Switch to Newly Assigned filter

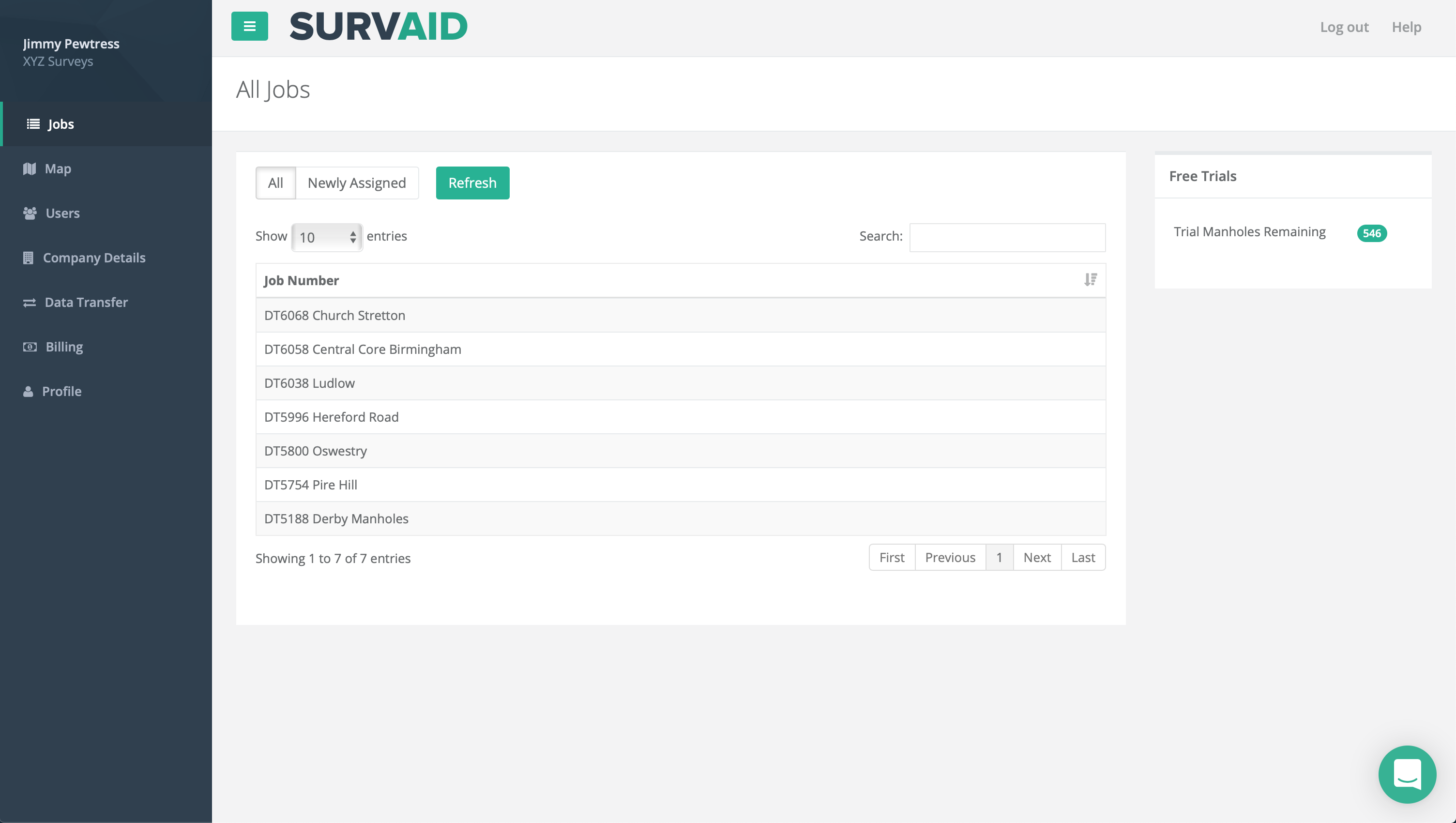(x=357, y=183)
